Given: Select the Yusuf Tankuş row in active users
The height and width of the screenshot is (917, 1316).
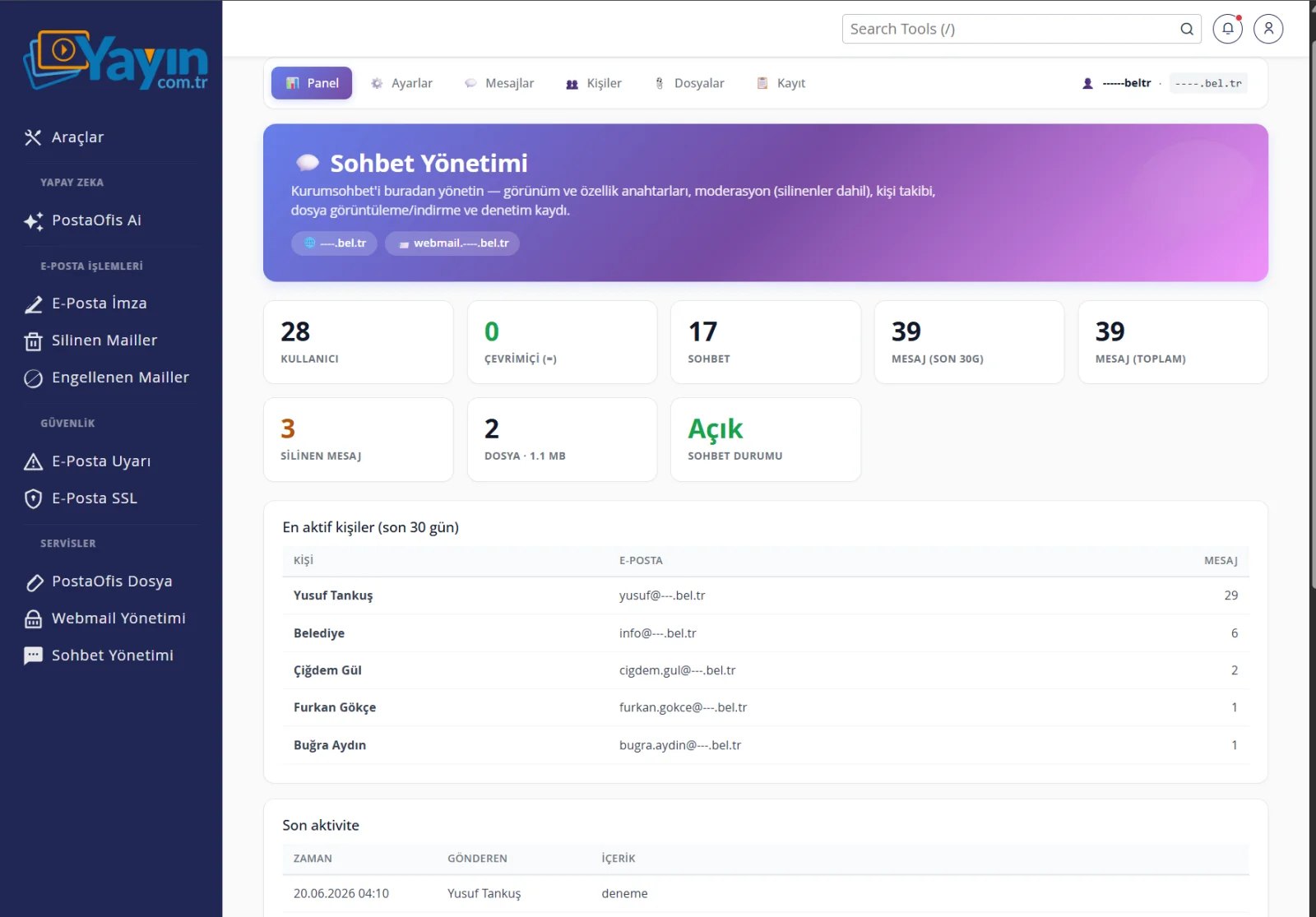Looking at the screenshot, I should (766, 595).
